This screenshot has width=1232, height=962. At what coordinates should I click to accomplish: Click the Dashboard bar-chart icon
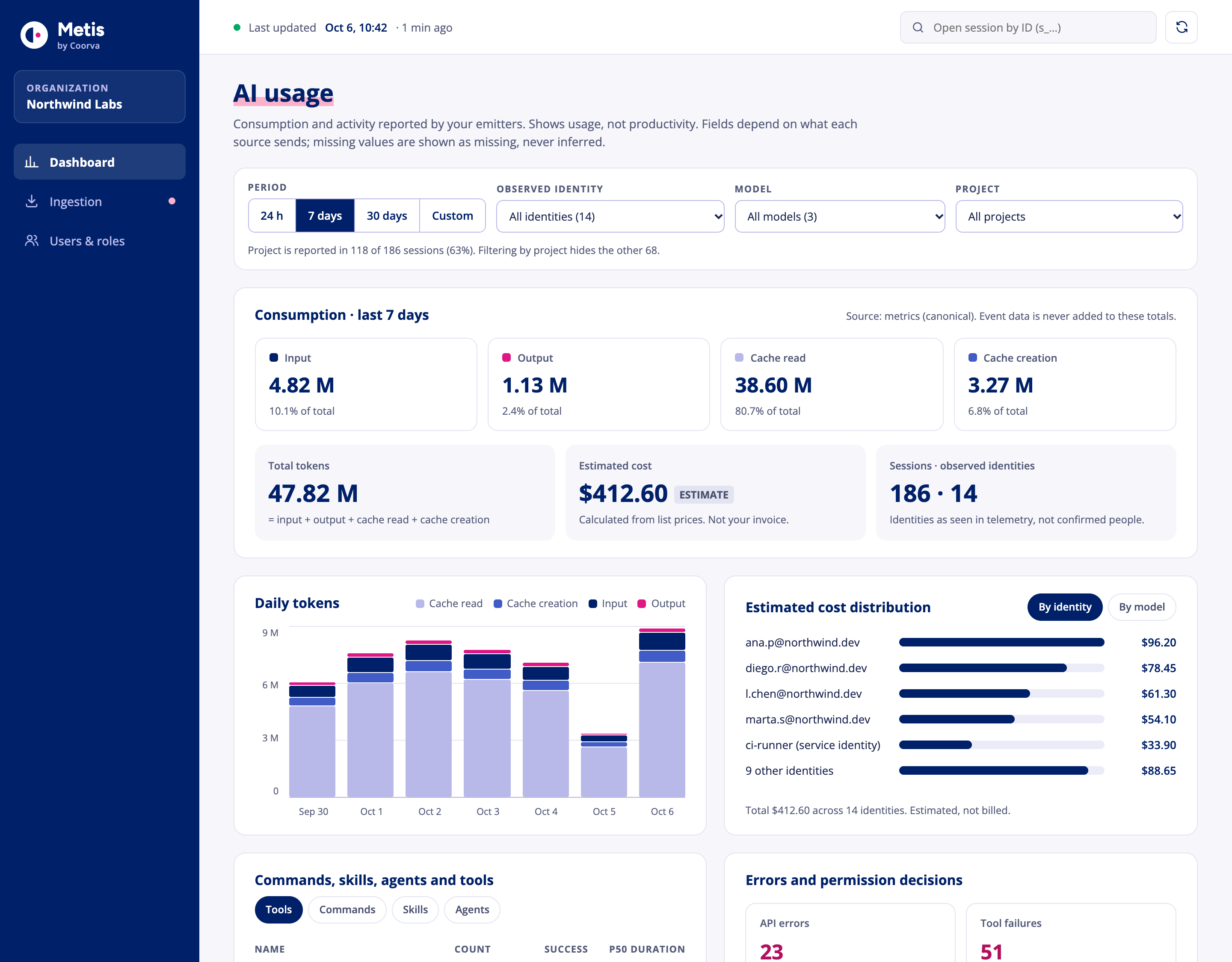pos(32,162)
